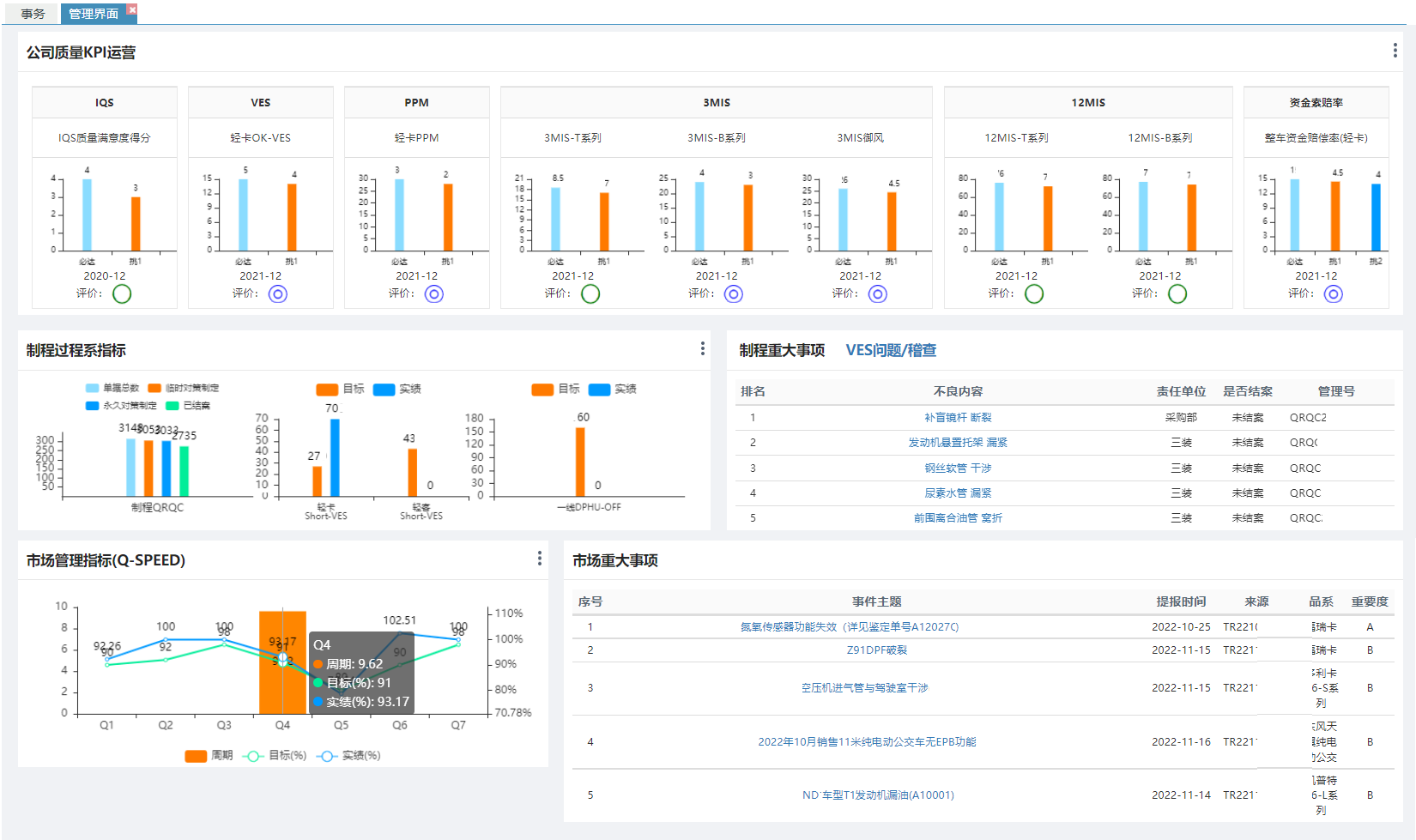The width and height of the screenshot is (1416, 840).
Task: Toggle the 目标(%) legend line series
Action: coord(253,756)
